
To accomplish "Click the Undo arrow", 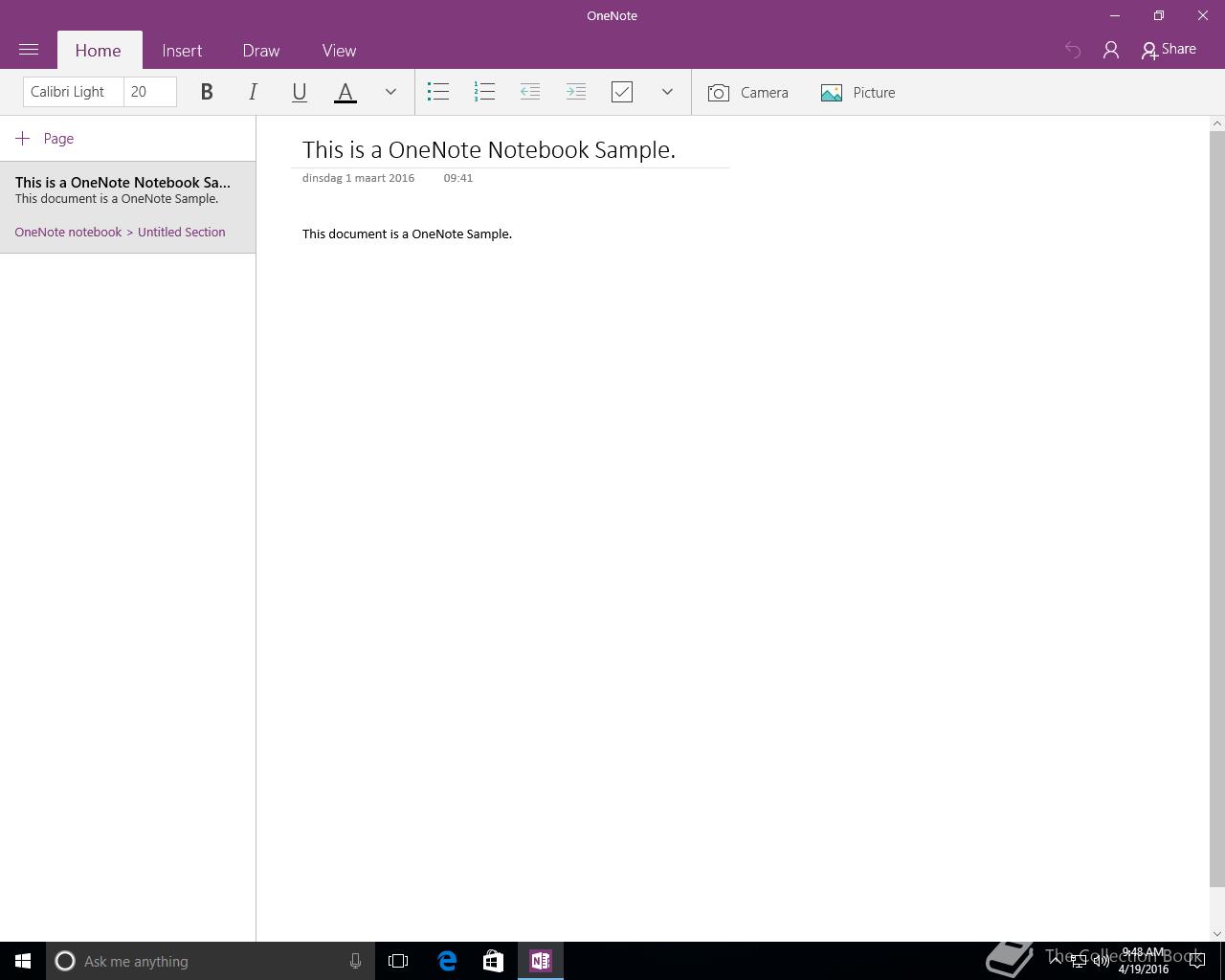I will (x=1073, y=50).
